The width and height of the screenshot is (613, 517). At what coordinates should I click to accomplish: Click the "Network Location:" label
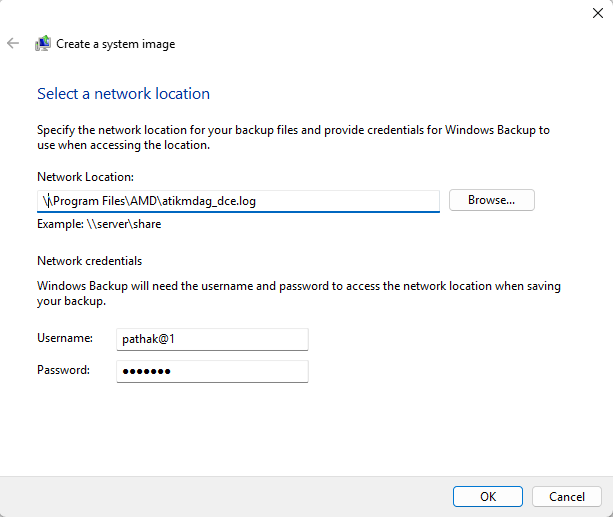pyautogui.click(x=85, y=176)
